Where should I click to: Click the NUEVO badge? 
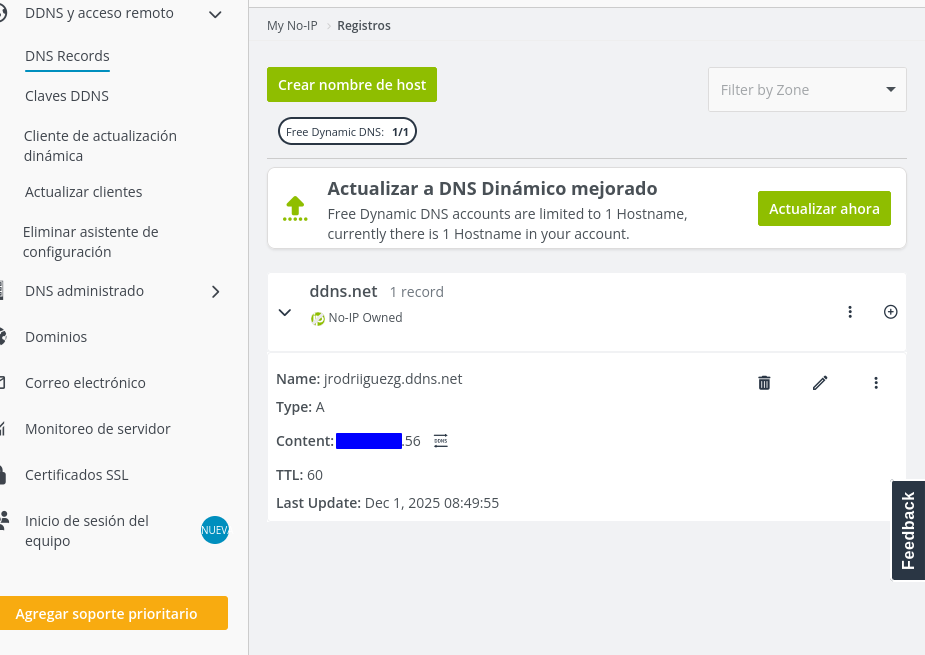coord(215,530)
